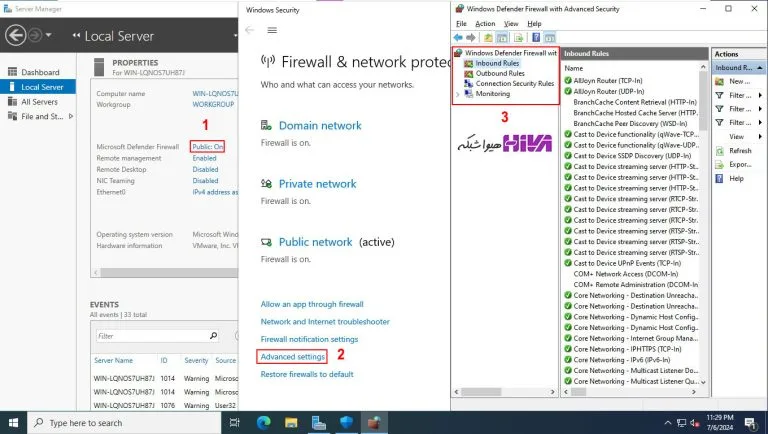The image size is (768, 434).
Task: Open Domain network settings link
Action: coord(320,126)
